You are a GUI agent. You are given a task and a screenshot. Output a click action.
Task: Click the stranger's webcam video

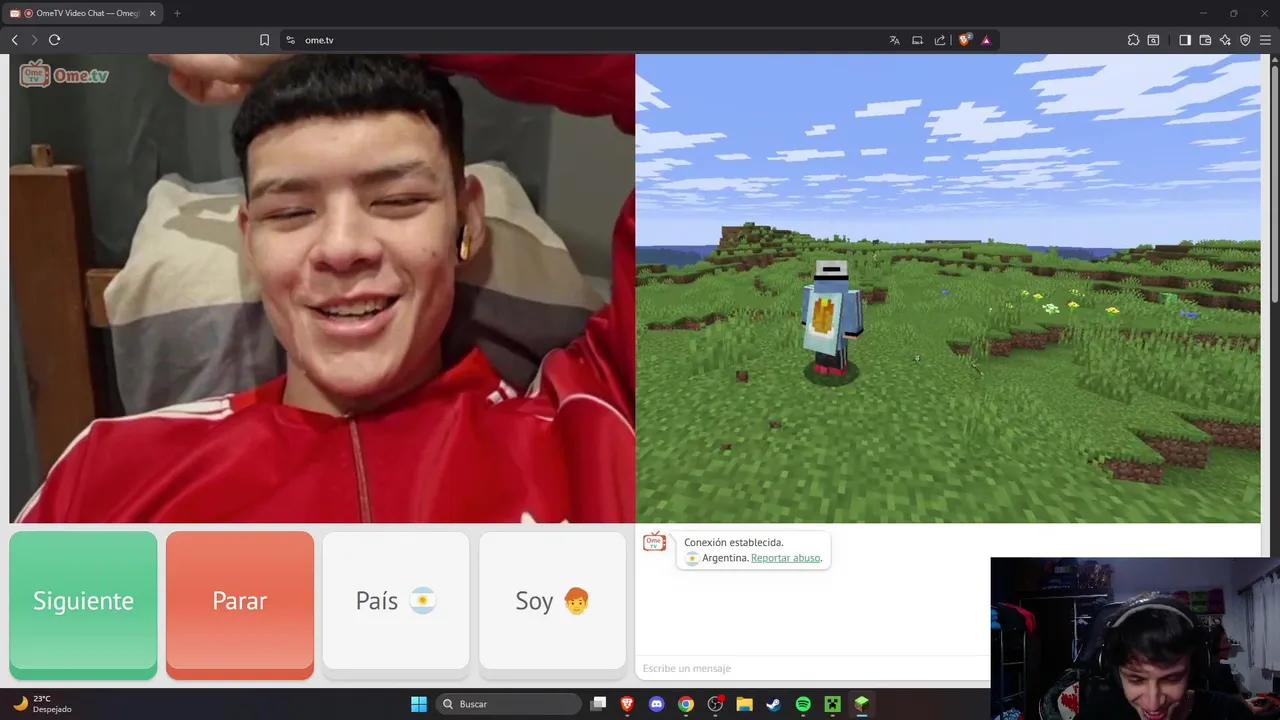[x=322, y=288]
